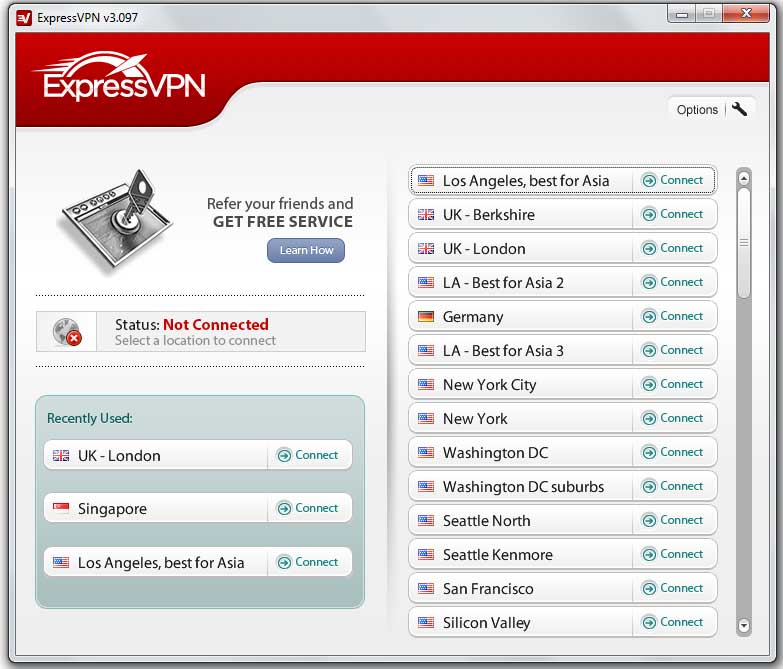
Task: Click the Singapore flag in Recently Used
Action: (x=61, y=509)
